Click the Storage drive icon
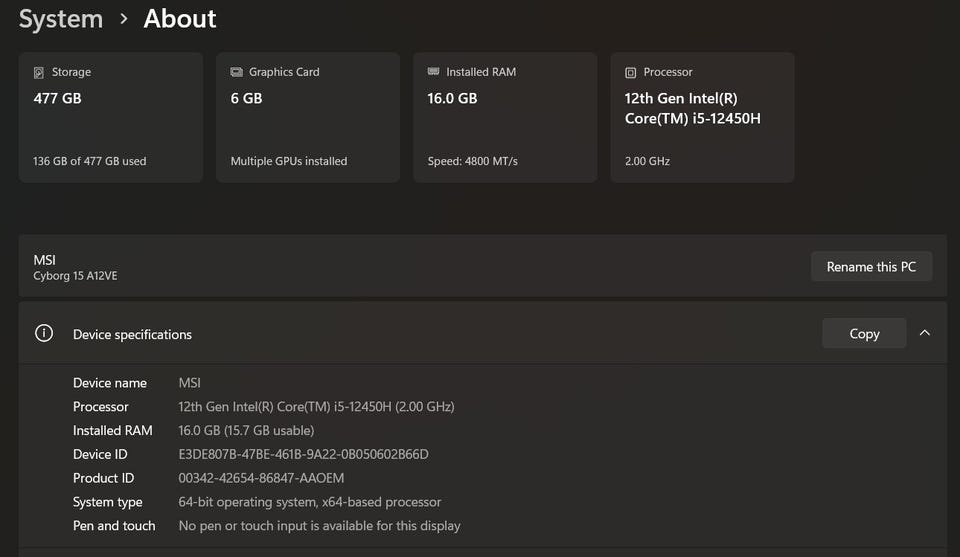Image resolution: width=960 pixels, height=557 pixels. (x=39, y=73)
